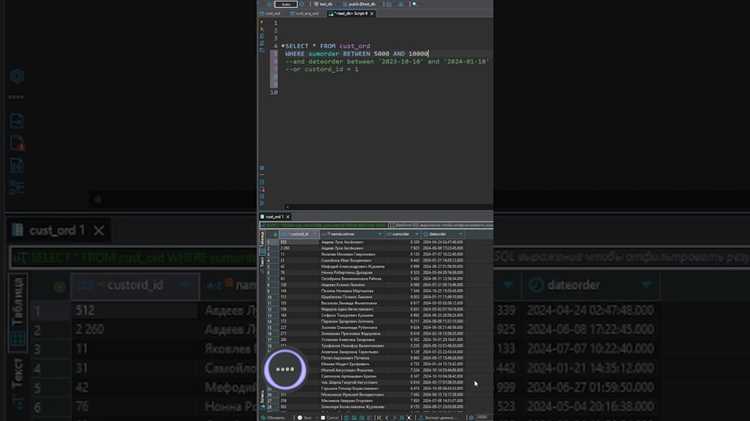
Task: Place the cursor in the 'SELECT * FROM cust_ord' line
Action: coord(328,46)
